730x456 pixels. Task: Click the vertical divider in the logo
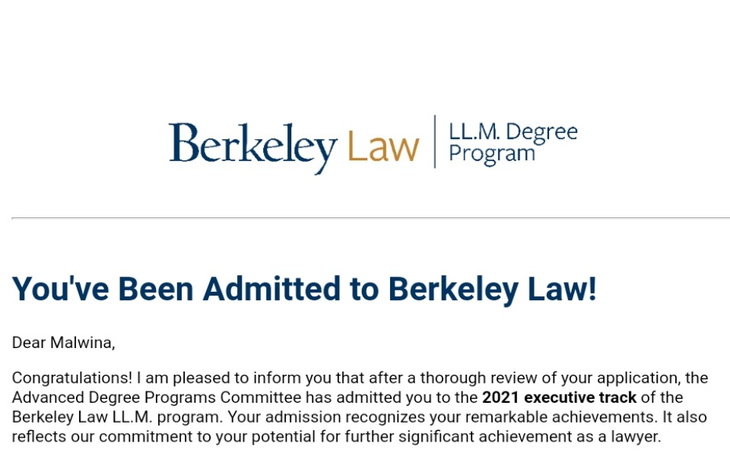(x=434, y=142)
